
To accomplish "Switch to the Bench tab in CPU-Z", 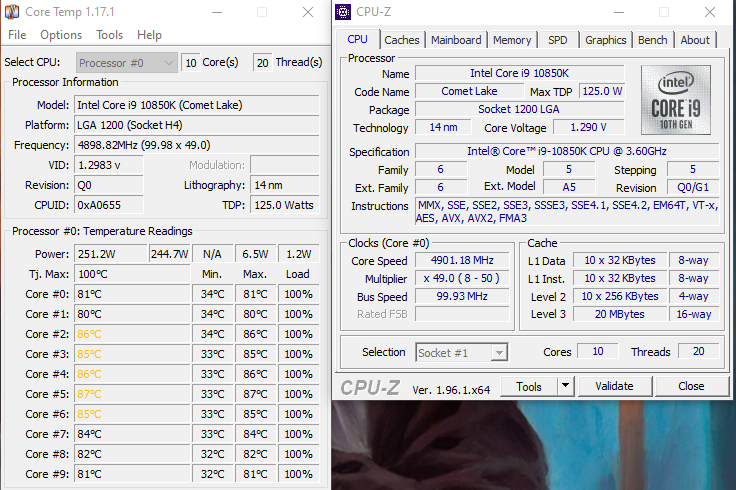I will click(652, 40).
